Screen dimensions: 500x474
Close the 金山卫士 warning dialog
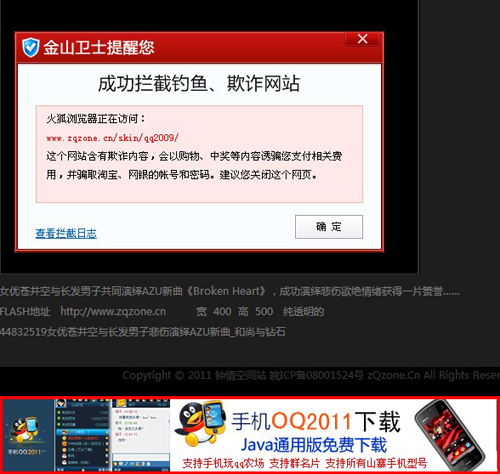[x=362, y=39]
